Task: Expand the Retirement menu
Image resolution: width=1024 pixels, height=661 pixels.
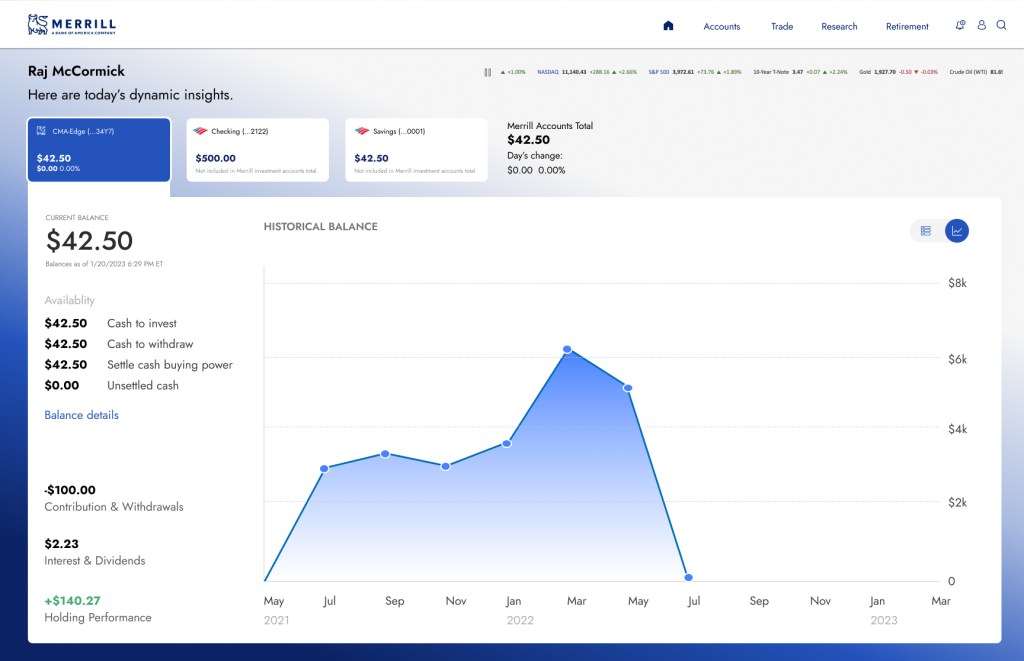Action: pyautogui.click(x=907, y=27)
